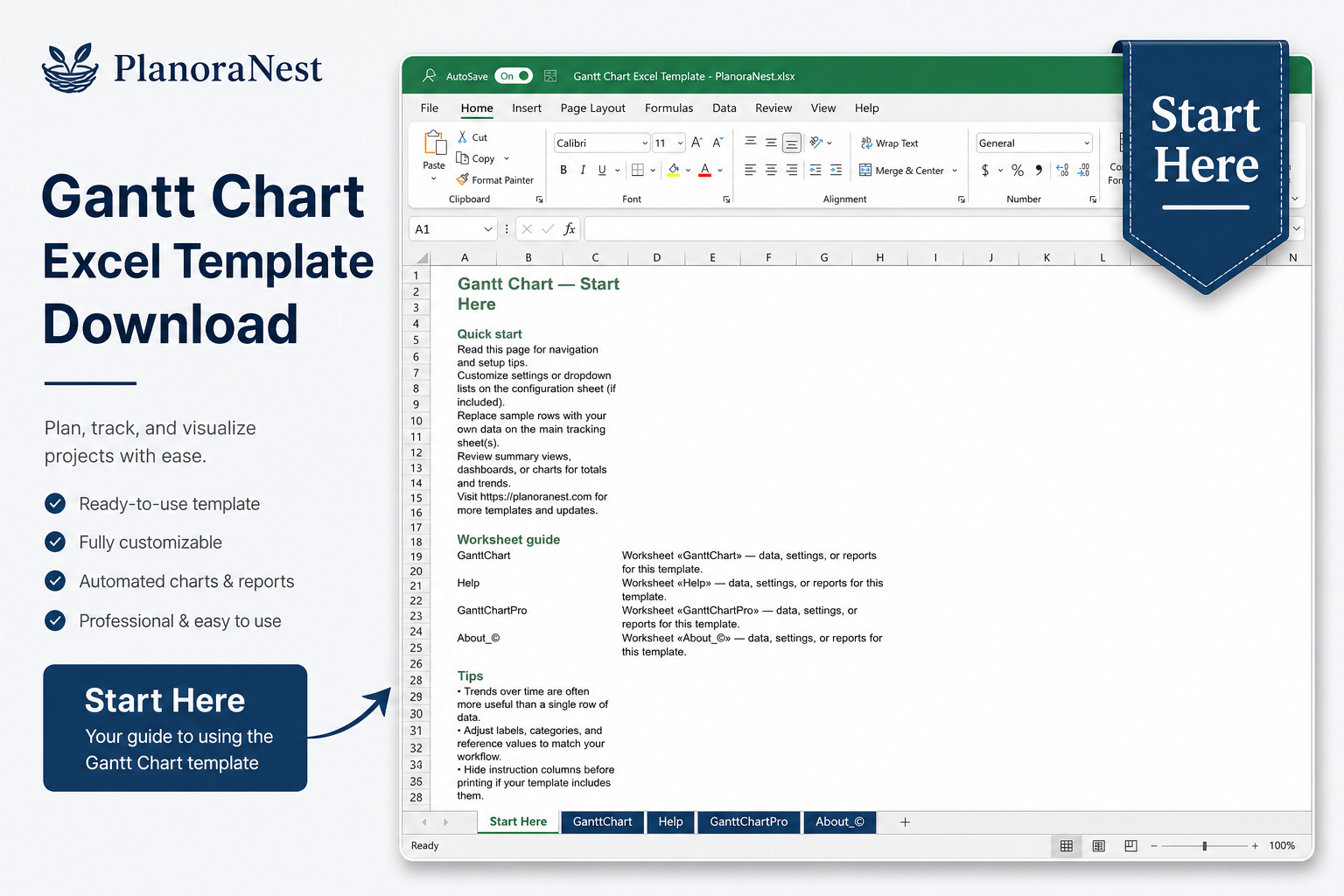Select the highlighted Bottom Align button
The height and width of the screenshot is (896, 1344).
[792, 143]
